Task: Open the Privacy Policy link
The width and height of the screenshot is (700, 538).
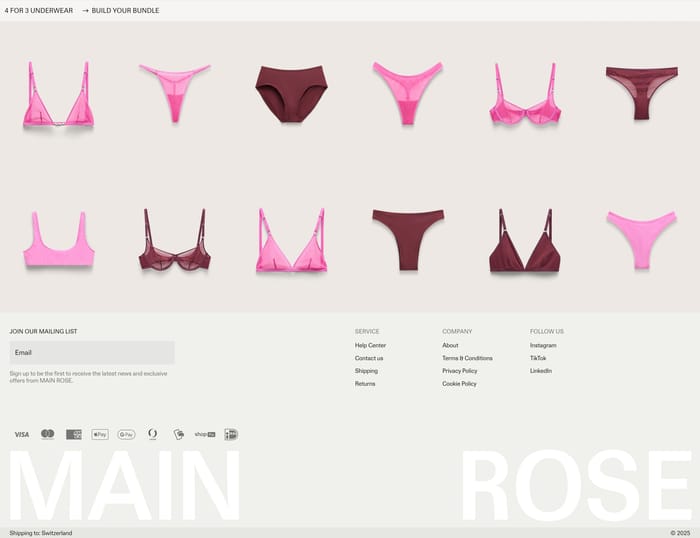Action: point(460,371)
